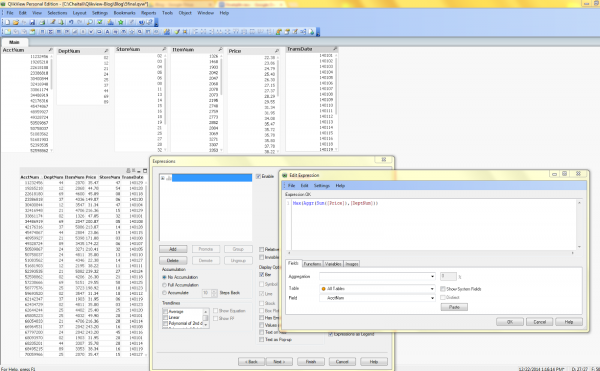
Task: Expand the selected expression tree node
Action: point(163,178)
